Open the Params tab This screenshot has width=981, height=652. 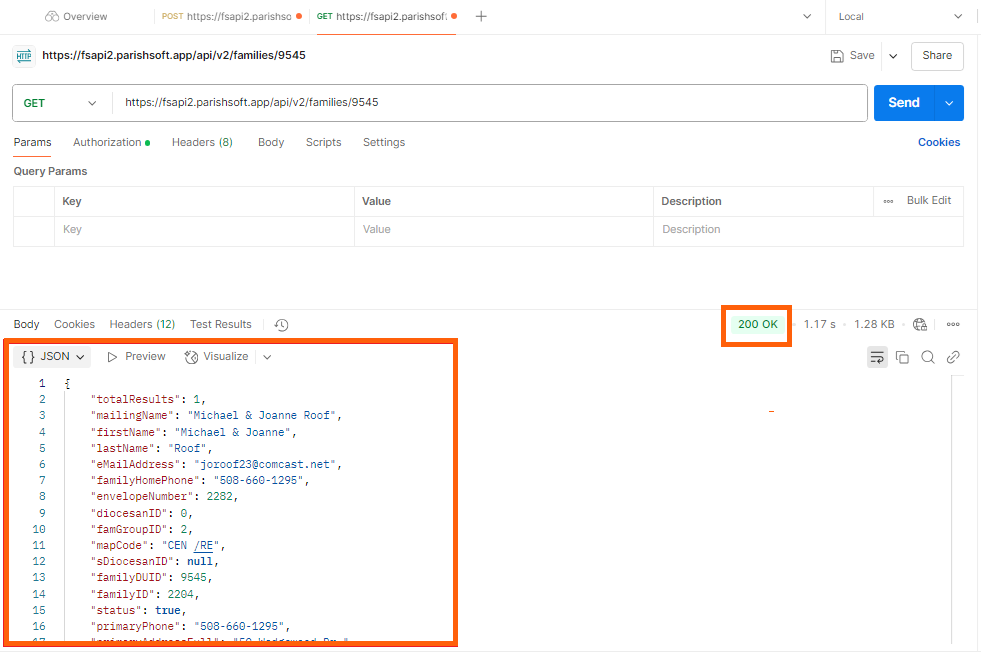click(x=33, y=143)
